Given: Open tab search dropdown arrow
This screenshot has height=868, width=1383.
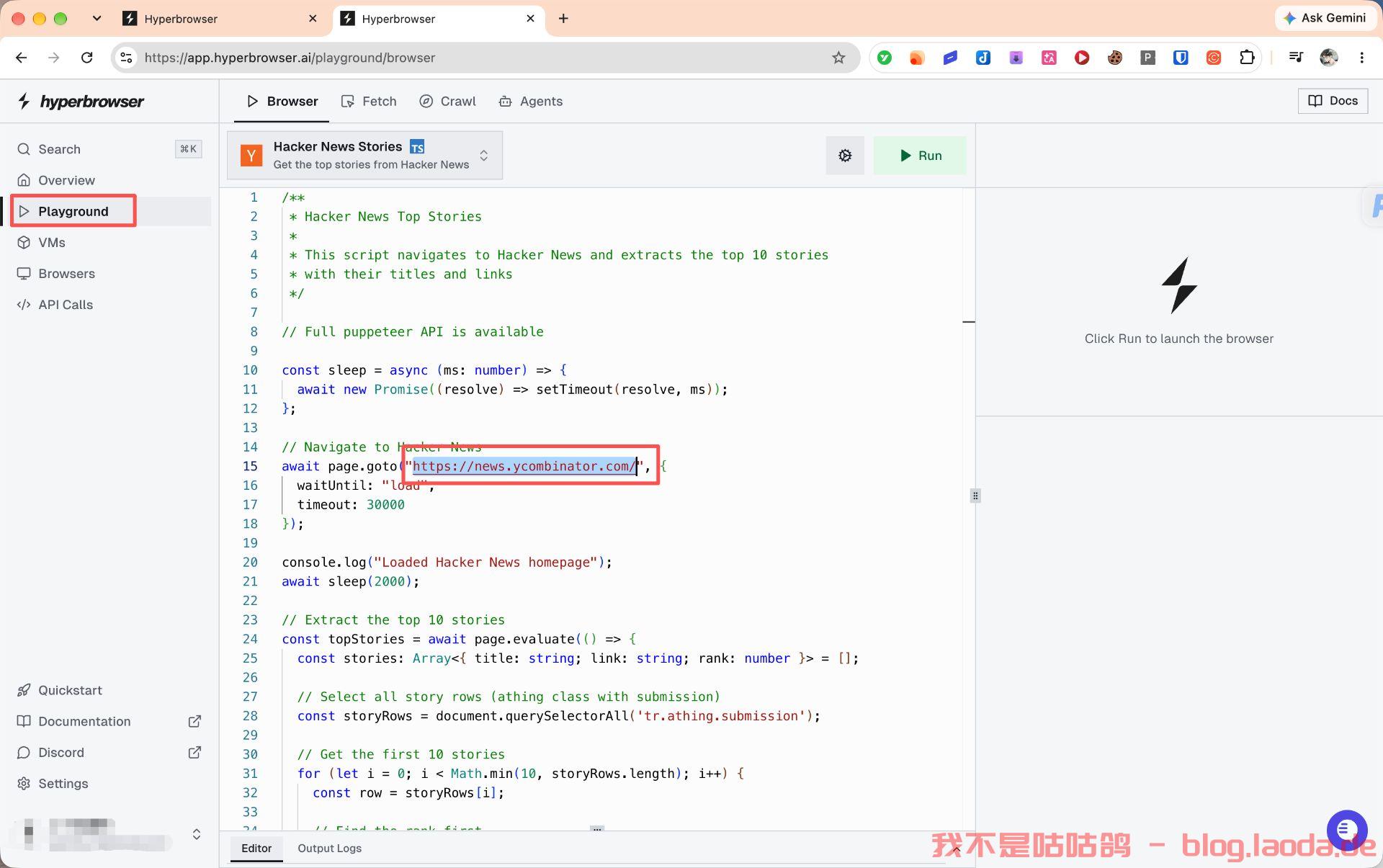Looking at the screenshot, I should (x=97, y=19).
